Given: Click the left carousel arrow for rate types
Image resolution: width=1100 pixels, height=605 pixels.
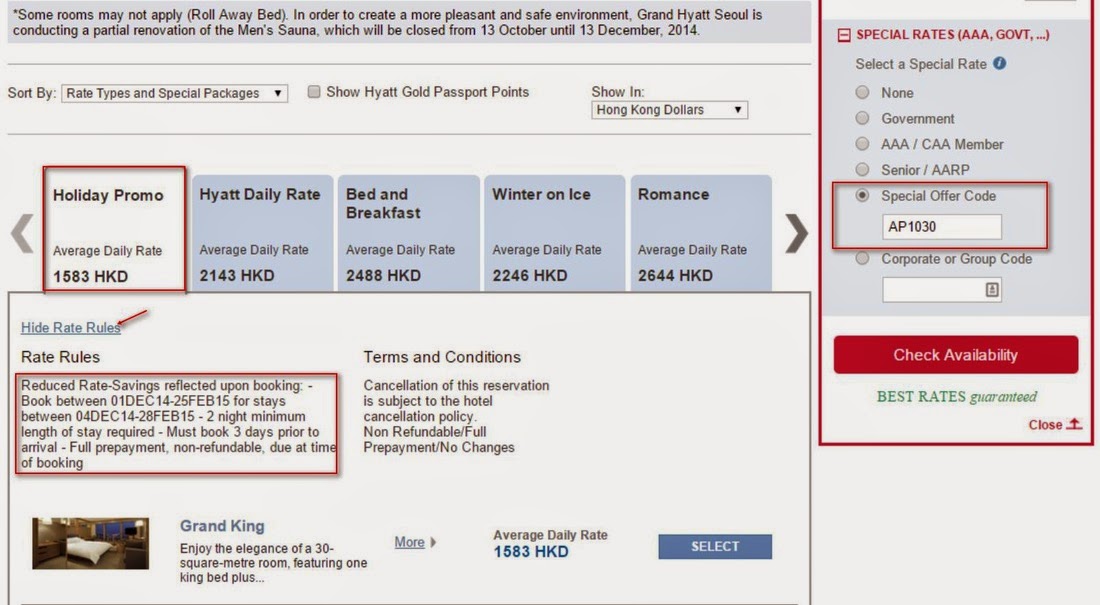Looking at the screenshot, I should click(22, 234).
